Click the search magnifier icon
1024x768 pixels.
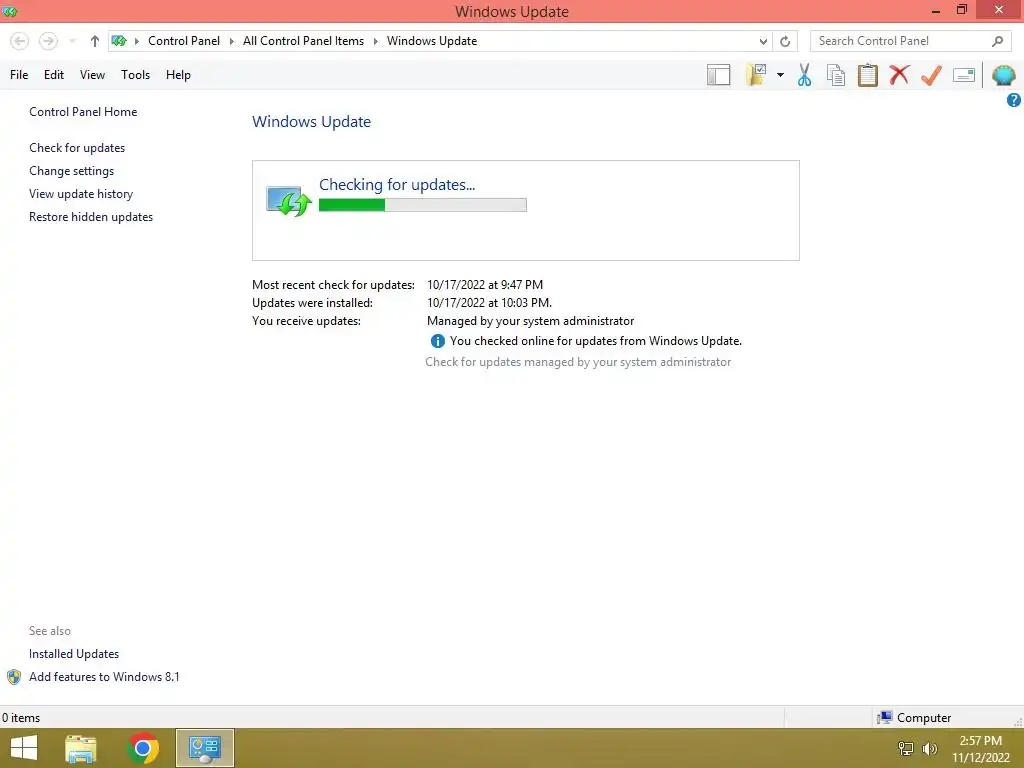pos(997,41)
